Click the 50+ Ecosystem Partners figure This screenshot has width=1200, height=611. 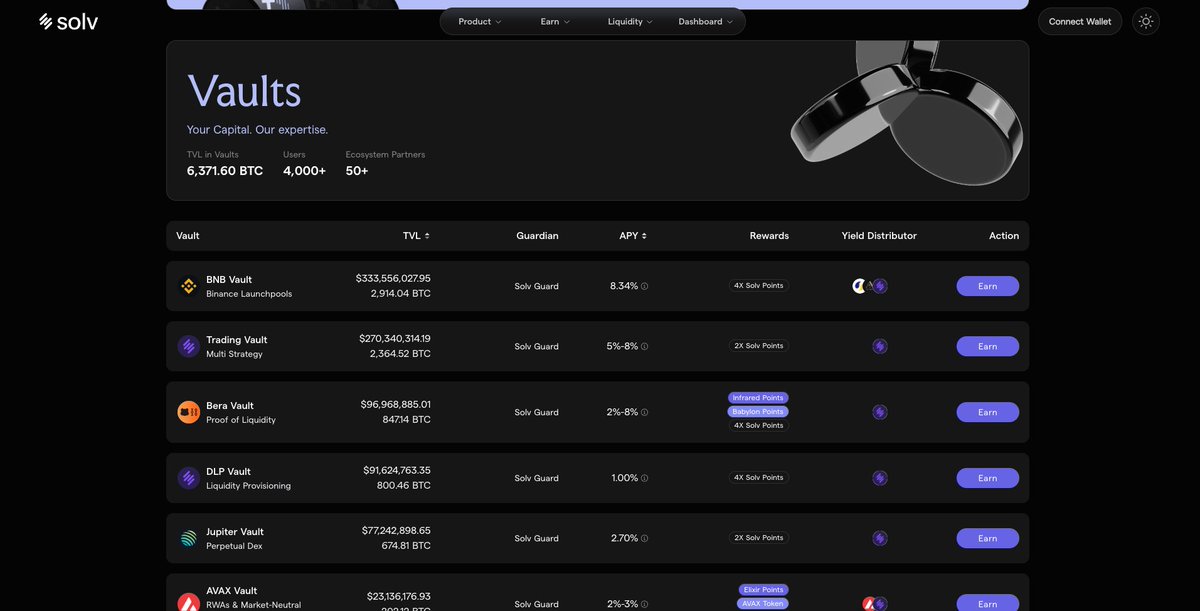point(357,171)
